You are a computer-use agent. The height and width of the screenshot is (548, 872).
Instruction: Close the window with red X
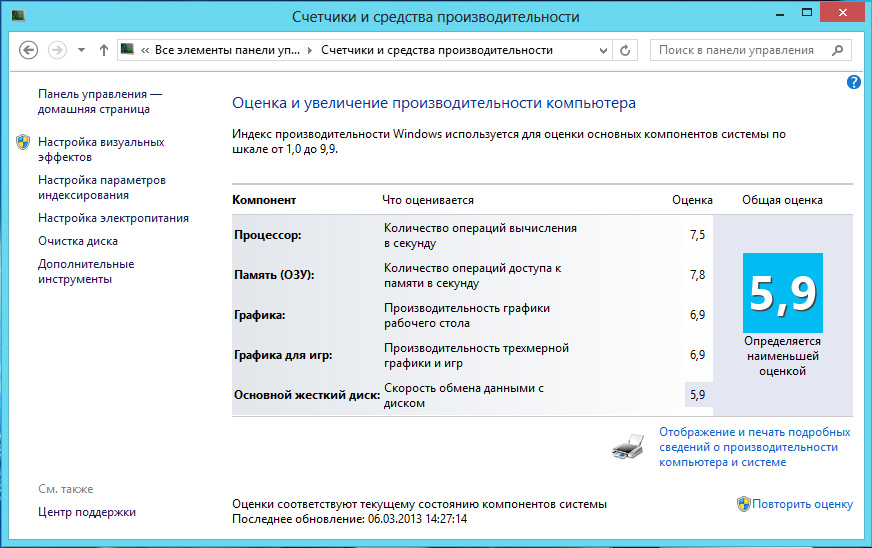pyautogui.click(x=843, y=12)
